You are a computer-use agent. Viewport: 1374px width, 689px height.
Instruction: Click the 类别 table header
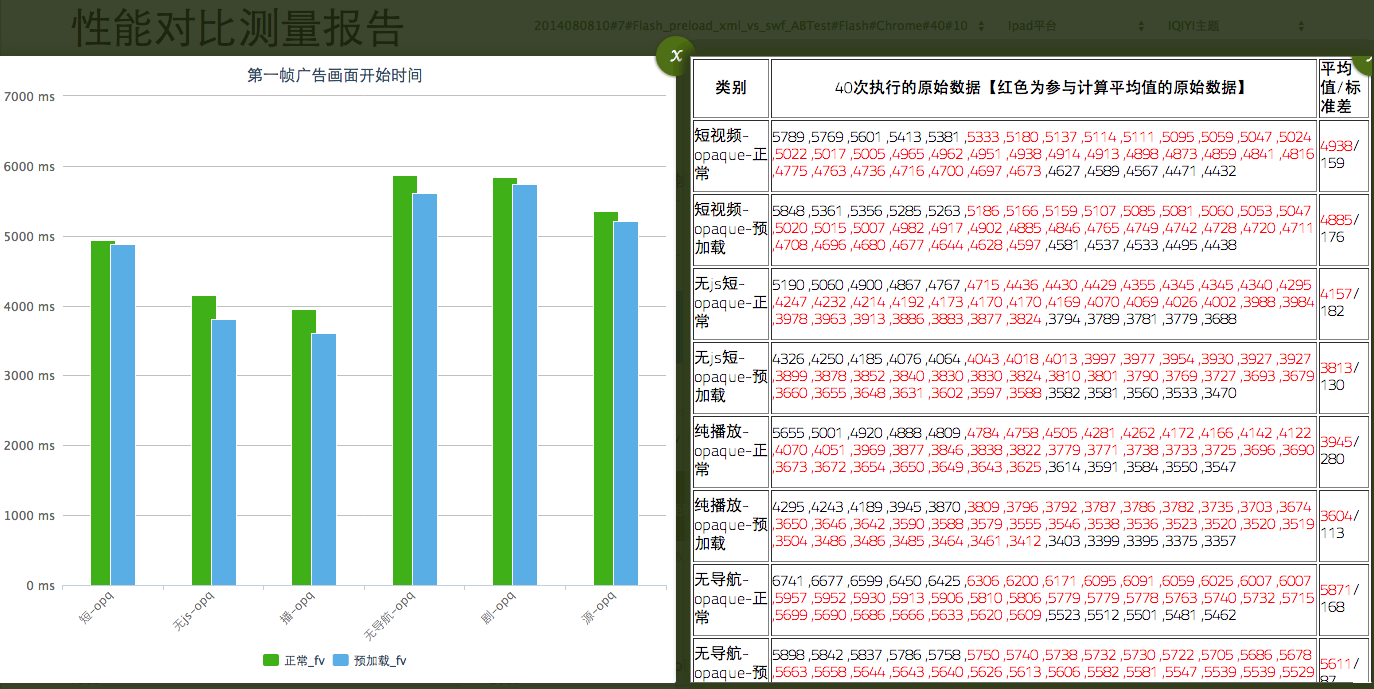point(729,88)
